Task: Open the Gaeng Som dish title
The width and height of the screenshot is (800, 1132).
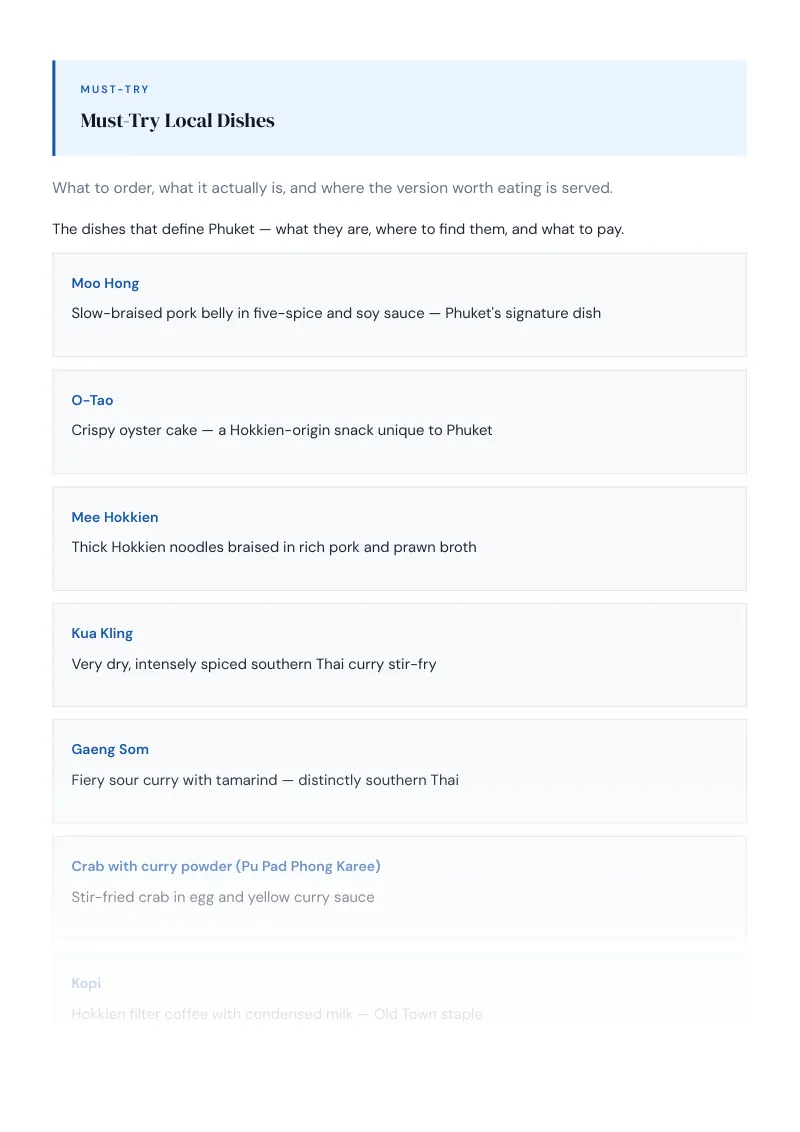Action: pos(110,749)
